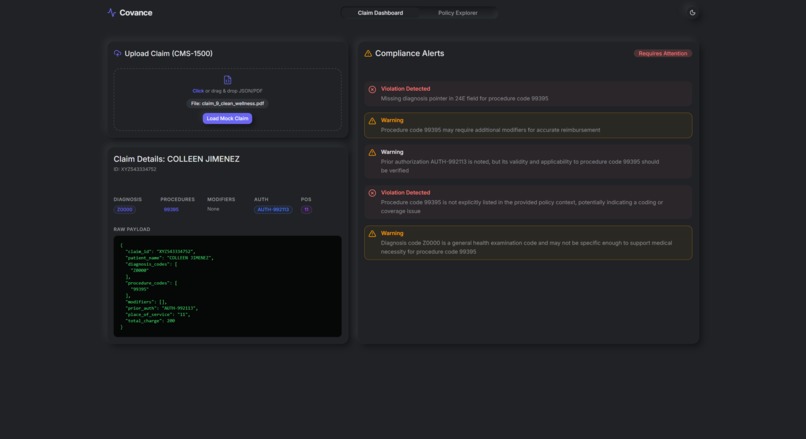The height and width of the screenshot is (439, 806).
Task: Click the Requires Attention status badge
Action: (x=663, y=53)
